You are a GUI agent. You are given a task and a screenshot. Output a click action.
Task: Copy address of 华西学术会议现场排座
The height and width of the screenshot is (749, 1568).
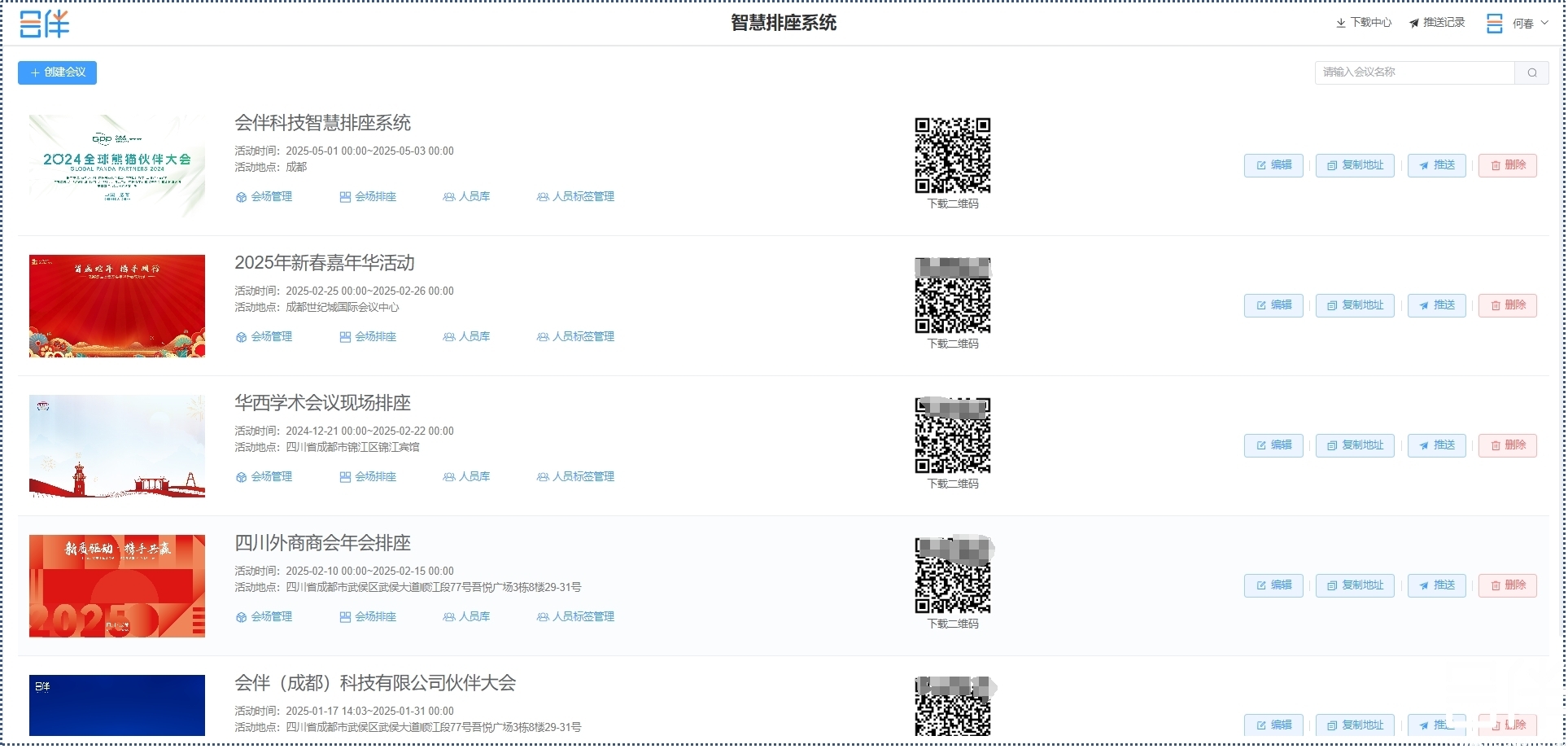click(x=1355, y=445)
